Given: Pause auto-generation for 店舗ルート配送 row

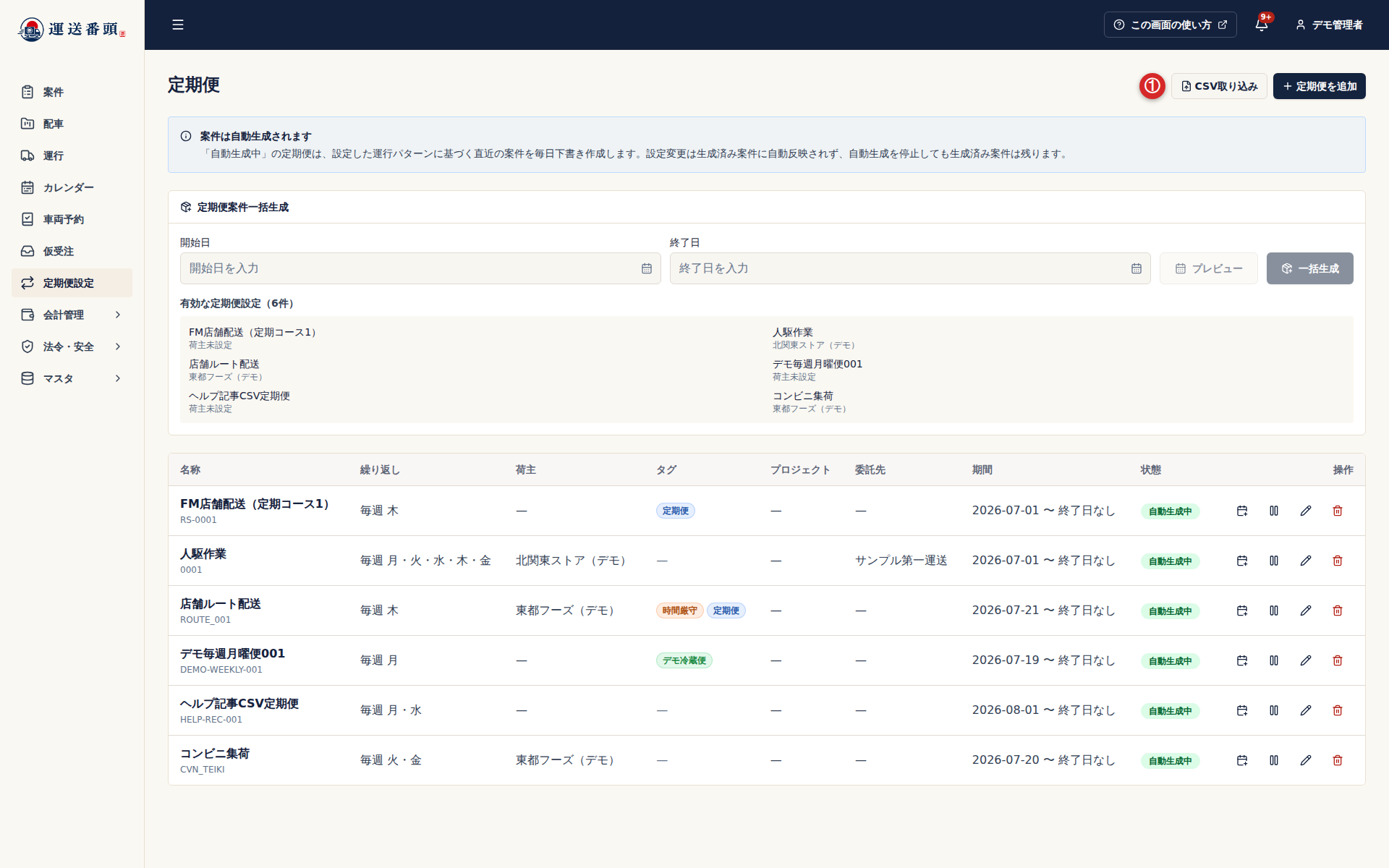Looking at the screenshot, I should click(x=1274, y=610).
